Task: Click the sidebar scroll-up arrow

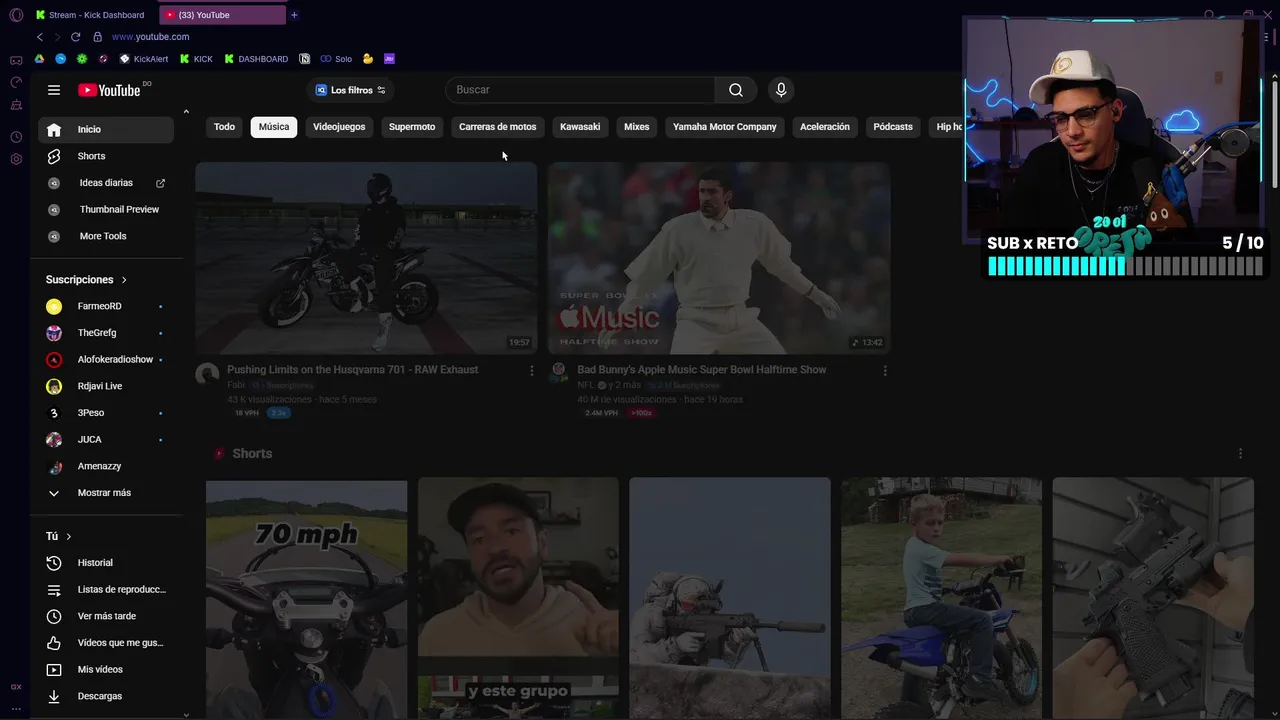Action: 186,112
